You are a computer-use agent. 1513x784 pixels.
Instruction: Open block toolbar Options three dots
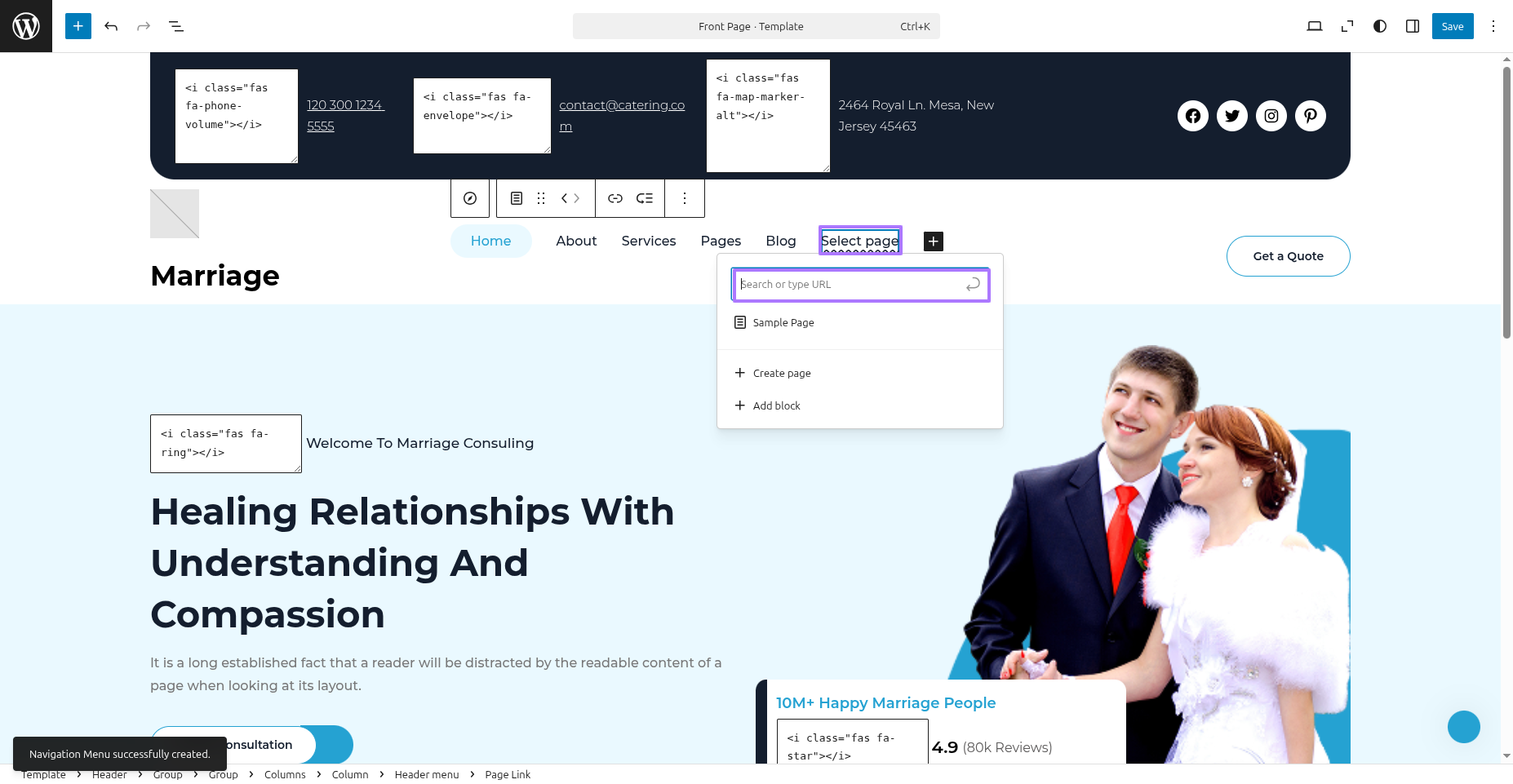coord(685,198)
